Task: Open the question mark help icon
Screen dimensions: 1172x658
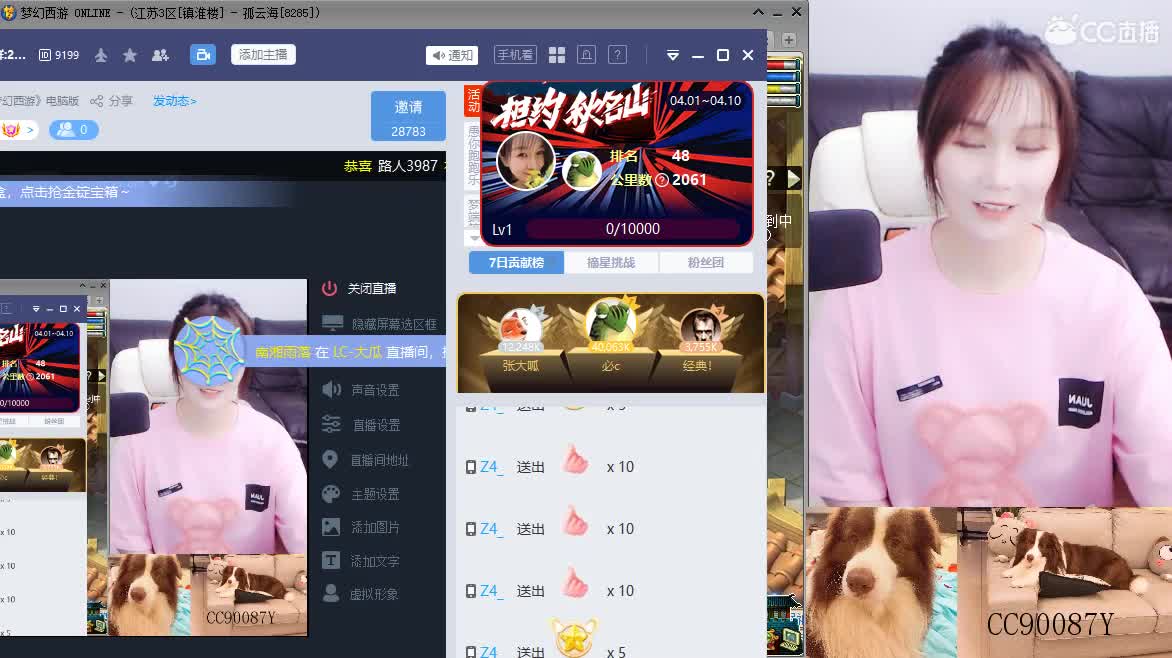Action: point(617,55)
